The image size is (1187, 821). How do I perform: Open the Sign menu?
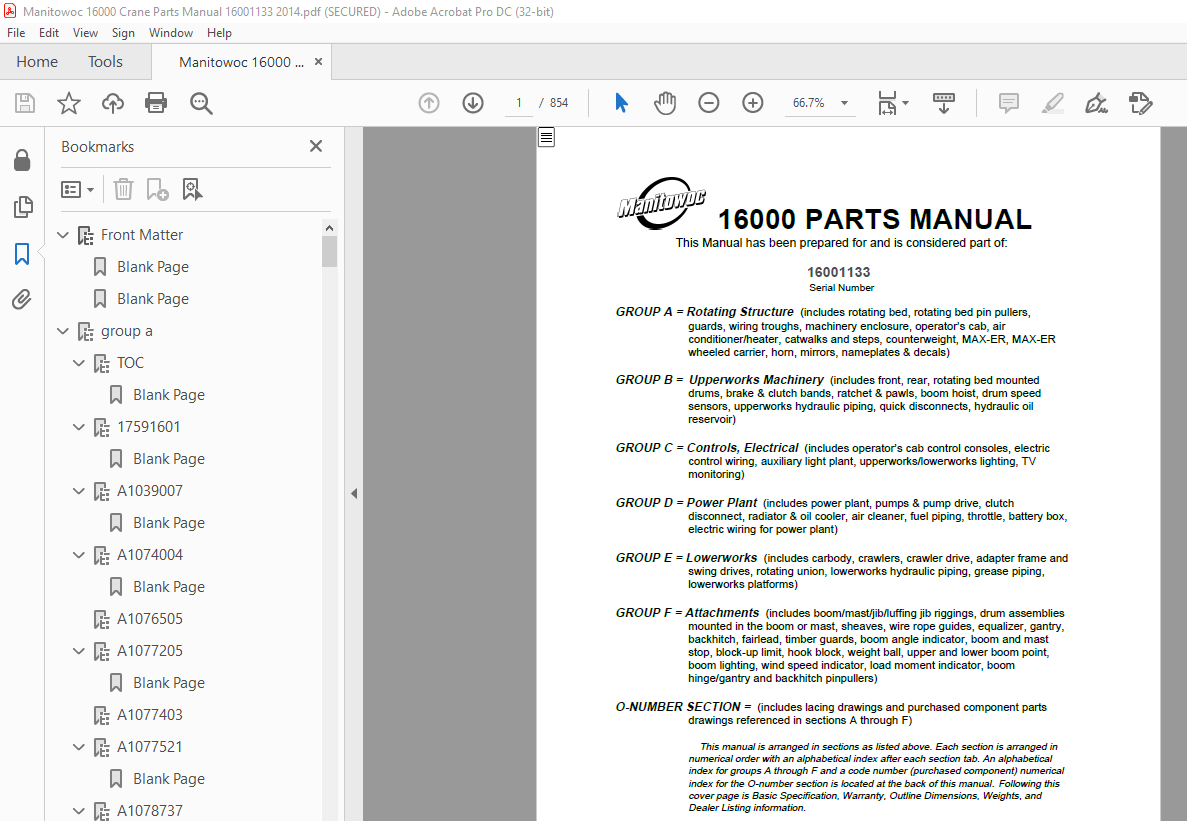point(123,33)
